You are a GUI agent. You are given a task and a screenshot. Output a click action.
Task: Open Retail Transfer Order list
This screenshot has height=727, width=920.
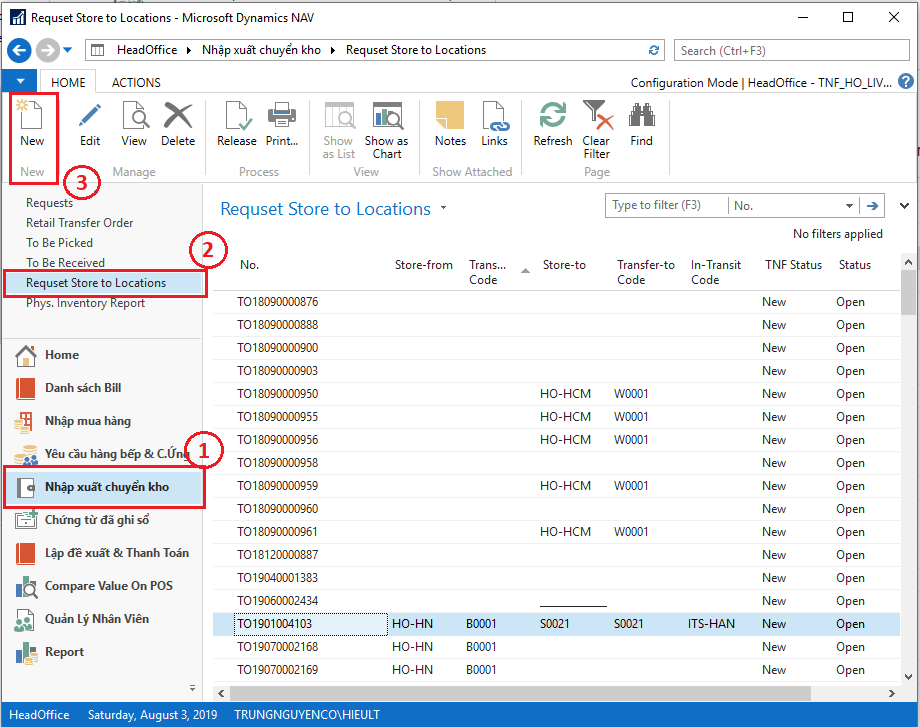(79, 223)
